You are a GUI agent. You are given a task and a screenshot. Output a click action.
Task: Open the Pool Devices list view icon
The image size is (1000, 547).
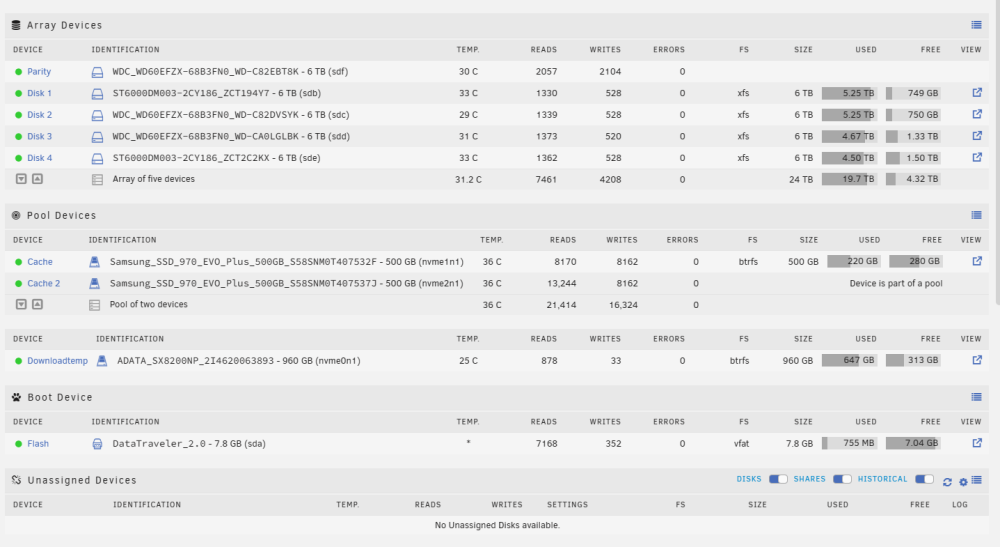pos(976,215)
